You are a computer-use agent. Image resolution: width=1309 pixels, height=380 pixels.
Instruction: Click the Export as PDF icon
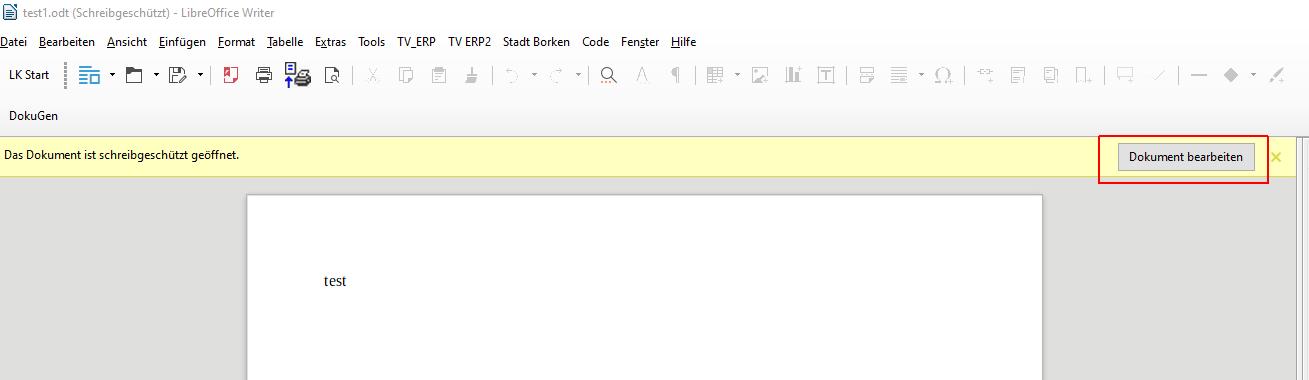(x=231, y=75)
